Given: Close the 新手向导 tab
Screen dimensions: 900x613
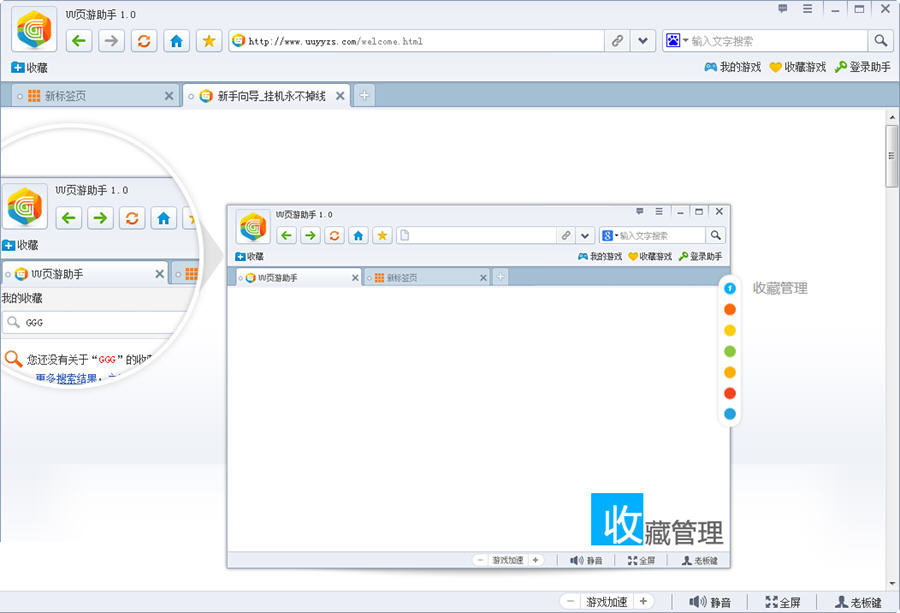Looking at the screenshot, I should point(340,96).
